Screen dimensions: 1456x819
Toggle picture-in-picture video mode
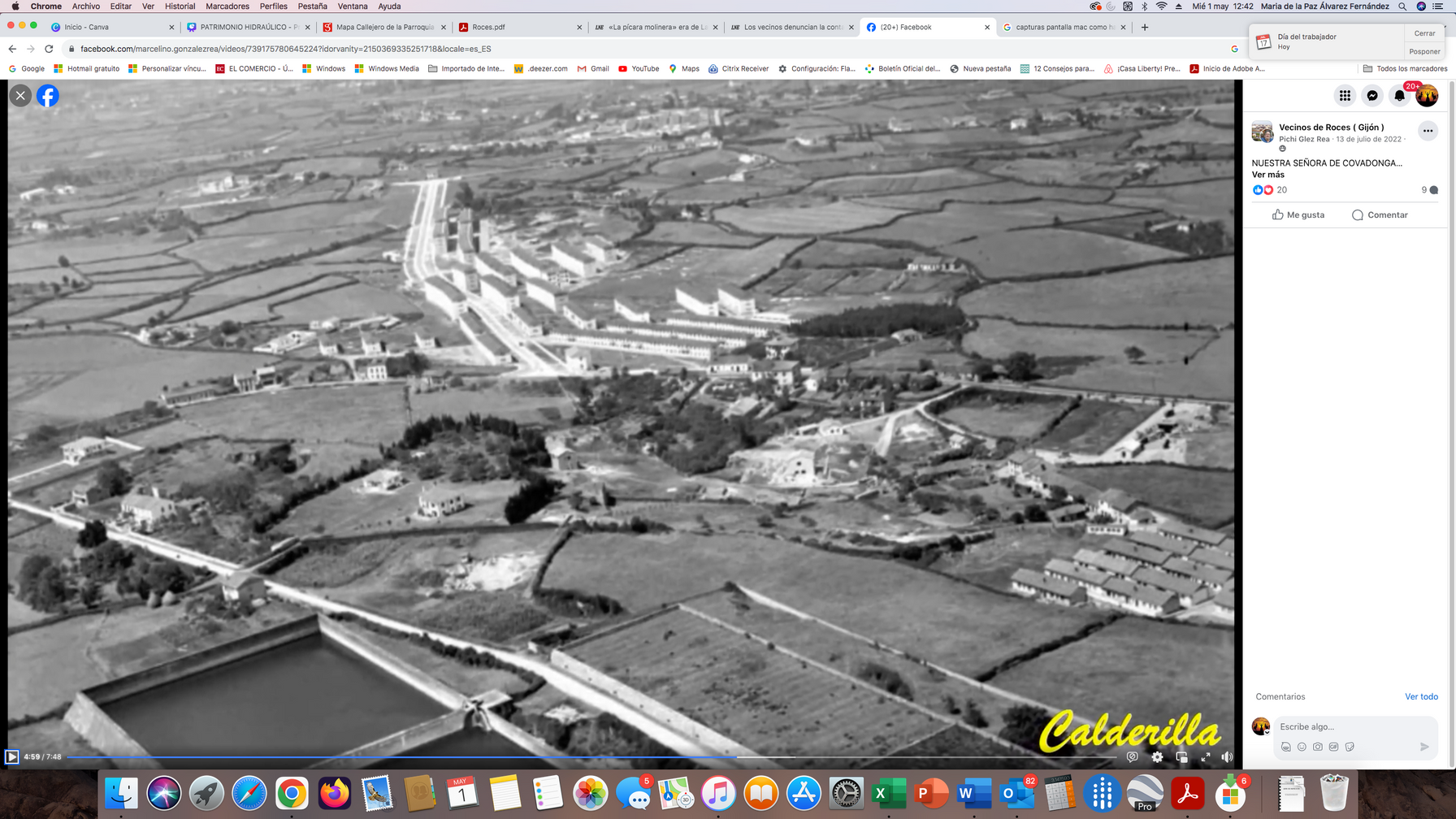(x=1181, y=756)
